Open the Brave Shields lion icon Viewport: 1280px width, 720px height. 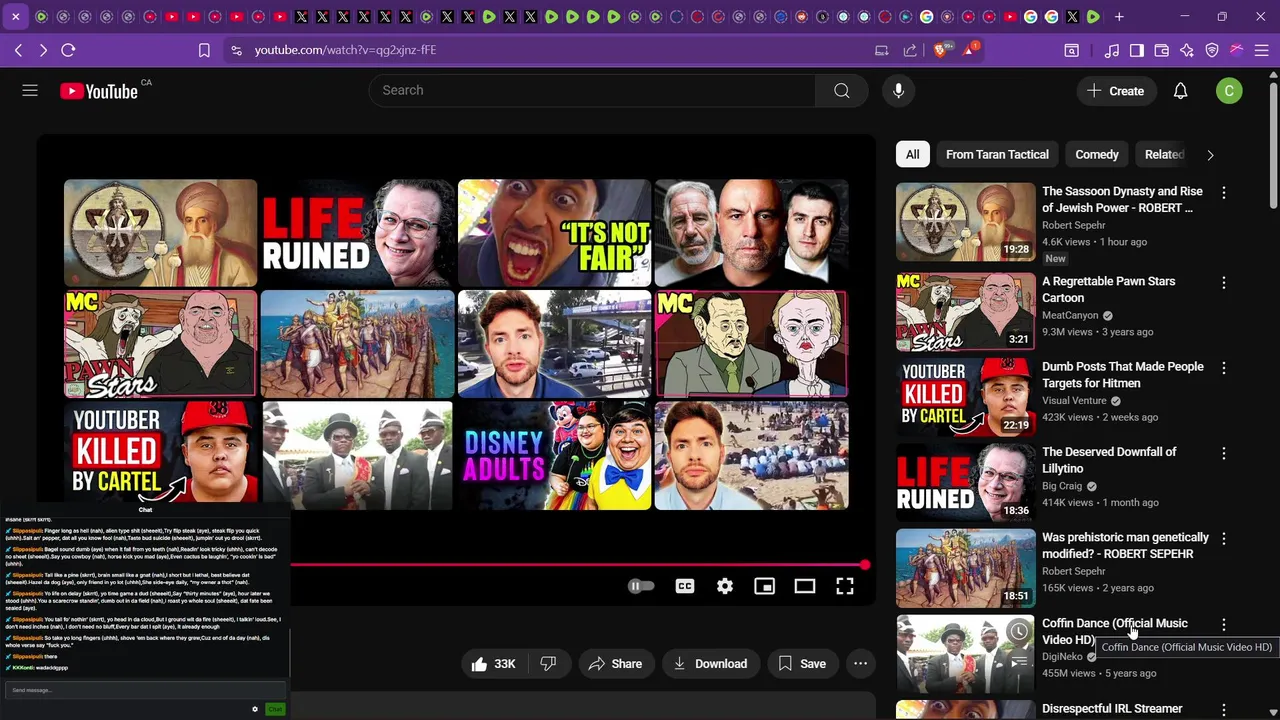941,50
